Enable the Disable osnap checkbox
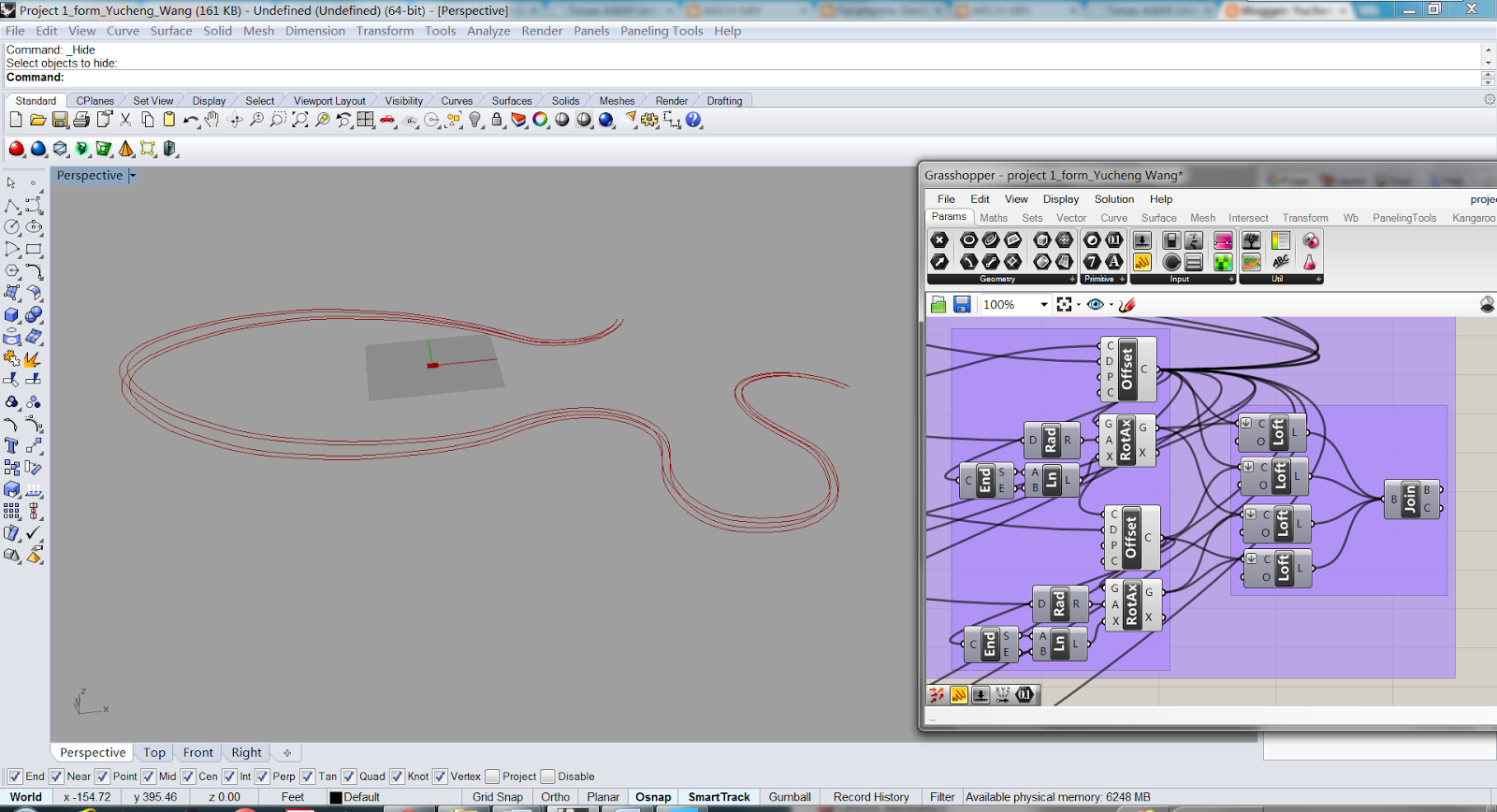This screenshot has height=812, width=1497. pos(548,776)
